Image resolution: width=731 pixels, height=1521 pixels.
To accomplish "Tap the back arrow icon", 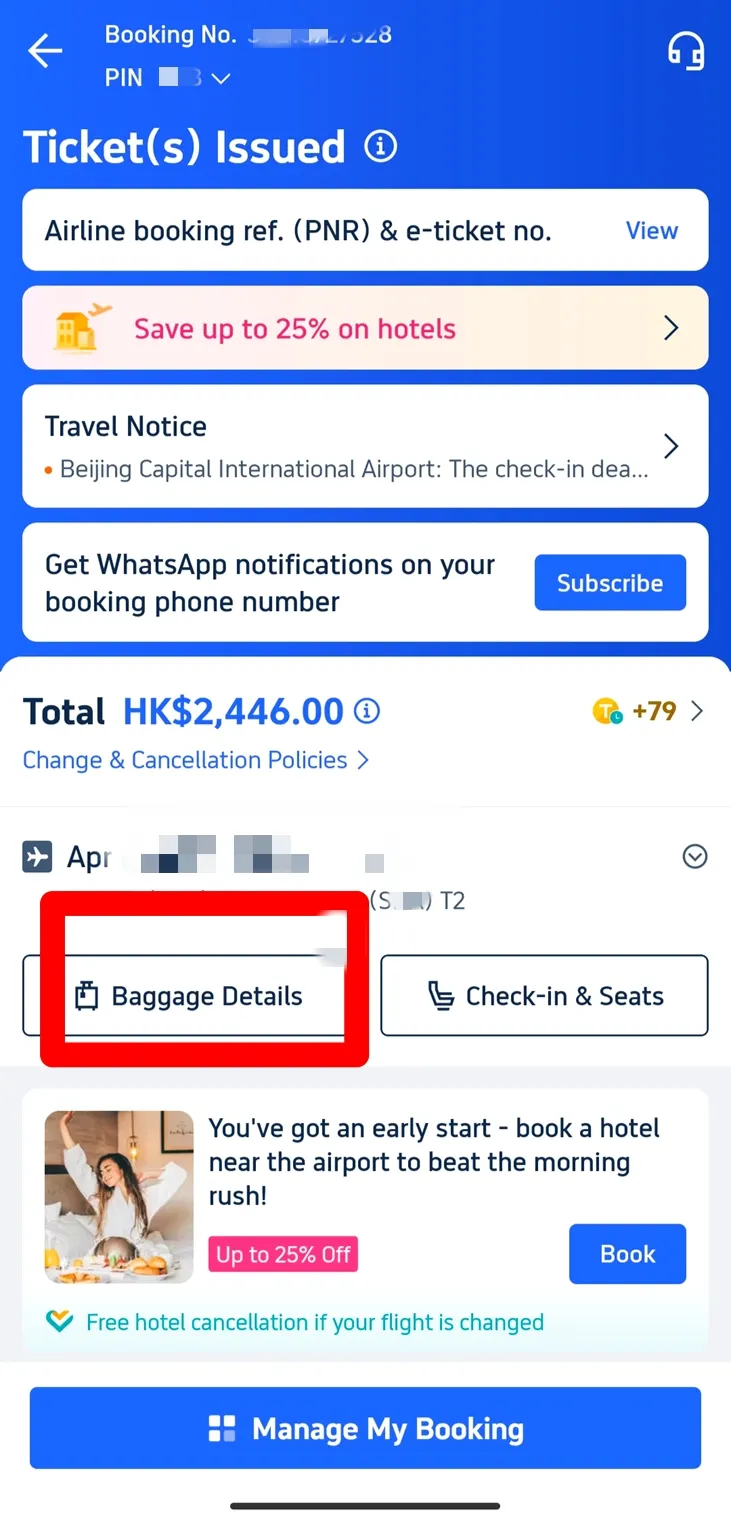I will click(x=45, y=51).
